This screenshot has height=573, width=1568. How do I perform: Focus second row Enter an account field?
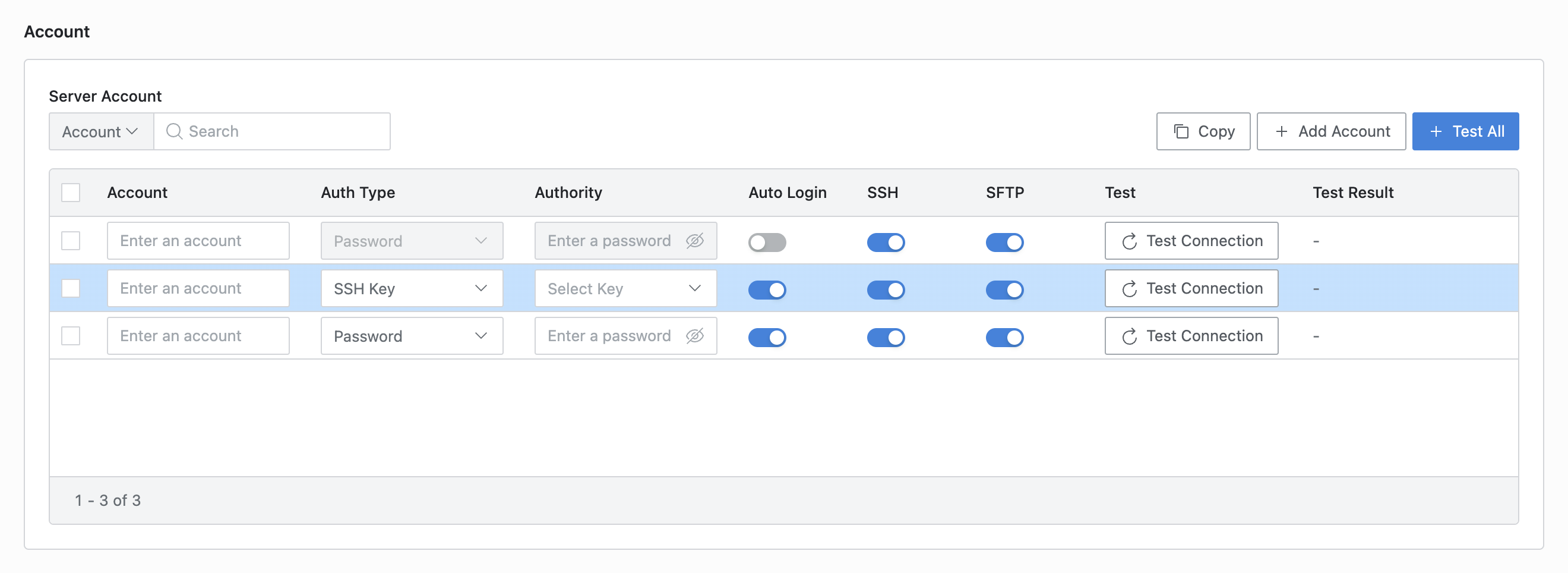[x=198, y=289]
